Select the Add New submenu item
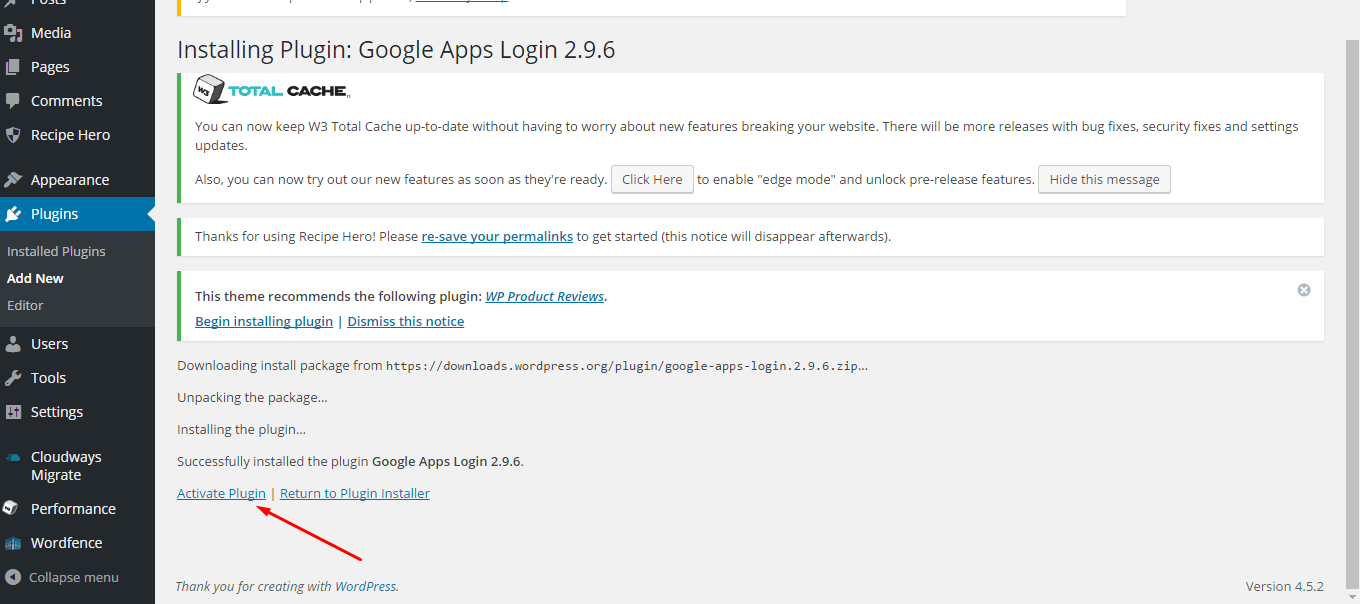1360x604 pixels. coord(35,279)
